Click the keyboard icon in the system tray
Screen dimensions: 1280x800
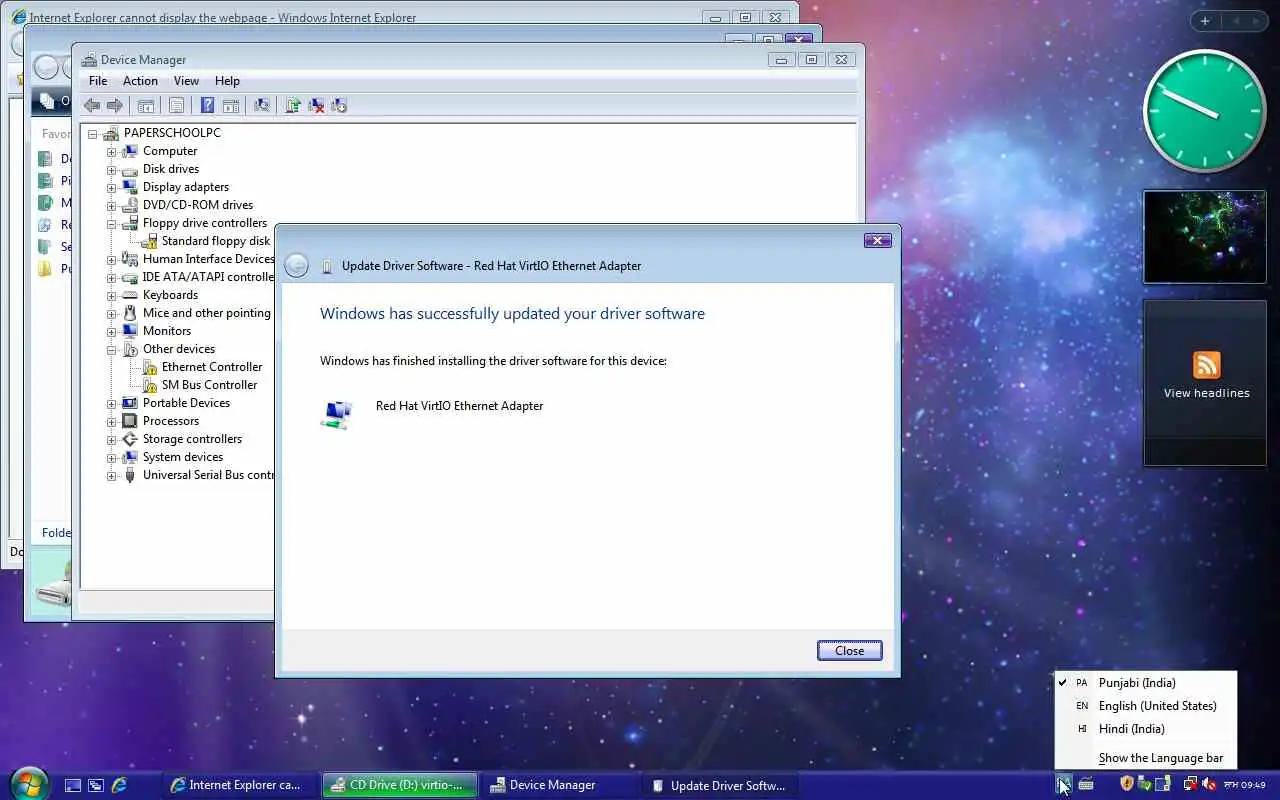click(x=1086, y=784)
